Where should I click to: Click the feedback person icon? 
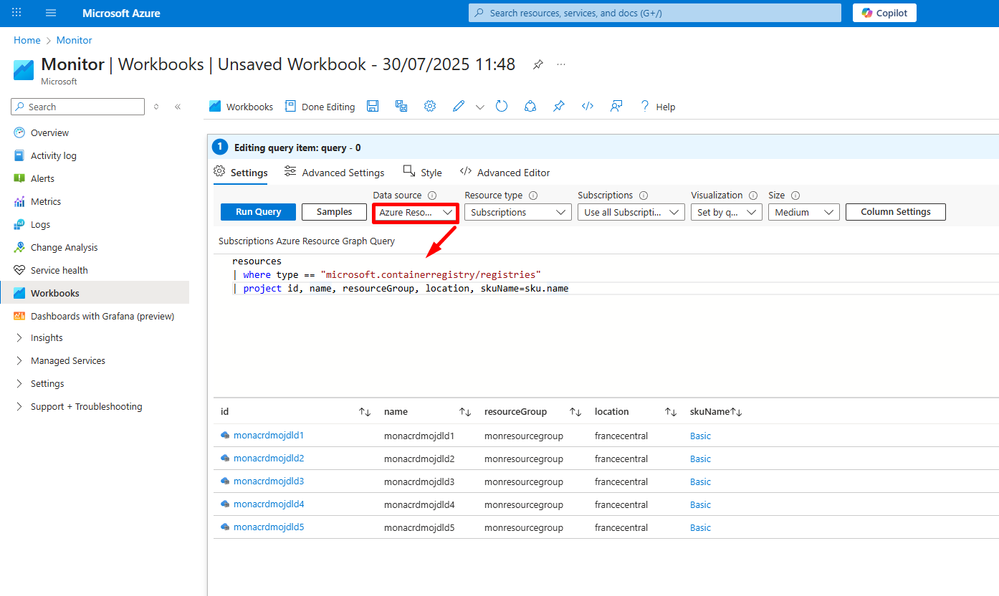[x=616, y=106]
